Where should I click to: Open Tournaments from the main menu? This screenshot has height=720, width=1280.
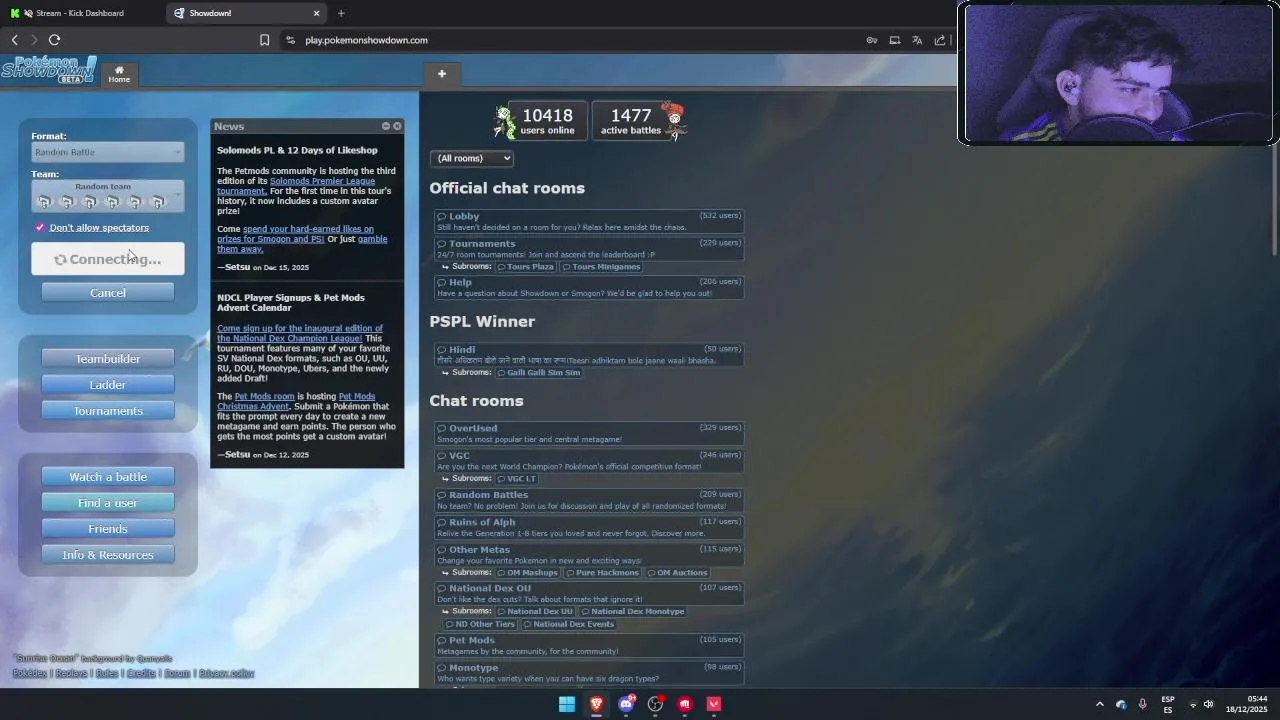click(x=108, y=411)
